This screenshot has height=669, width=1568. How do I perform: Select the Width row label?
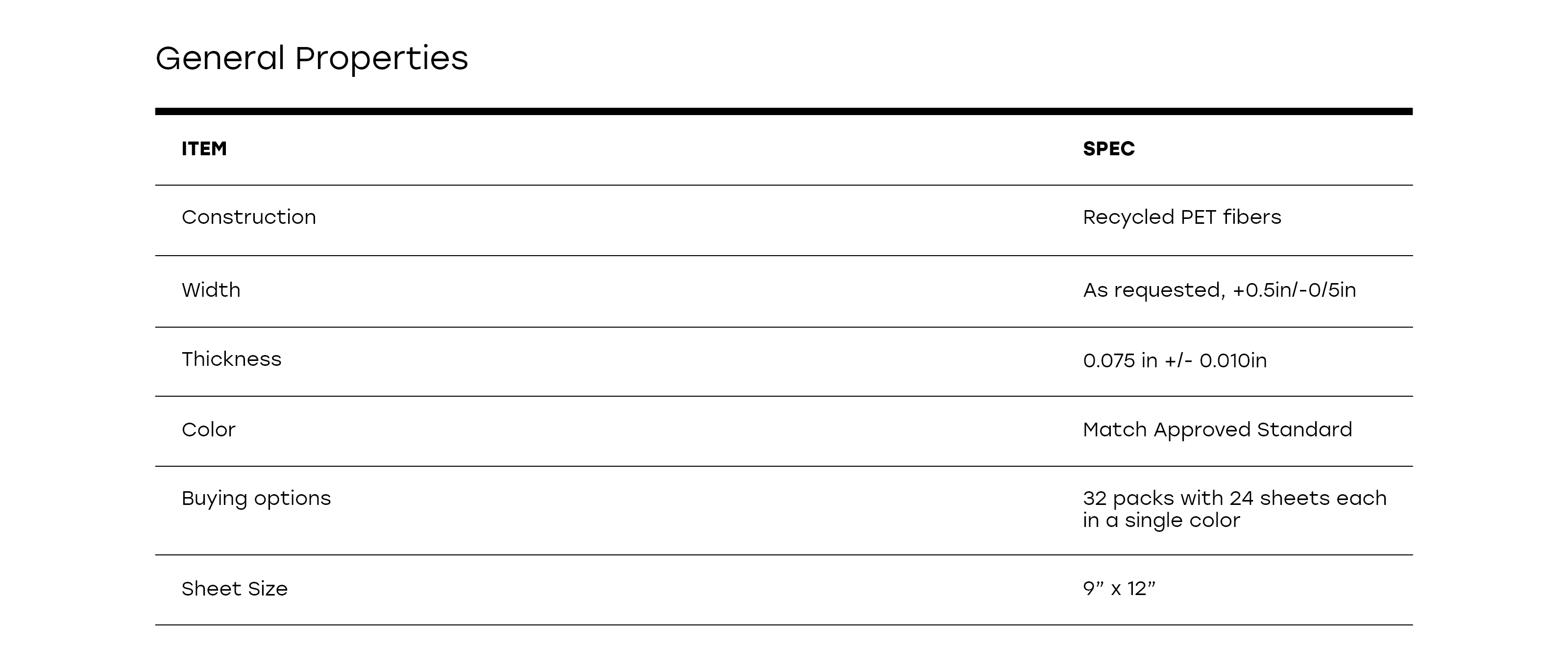pos(211,290)
